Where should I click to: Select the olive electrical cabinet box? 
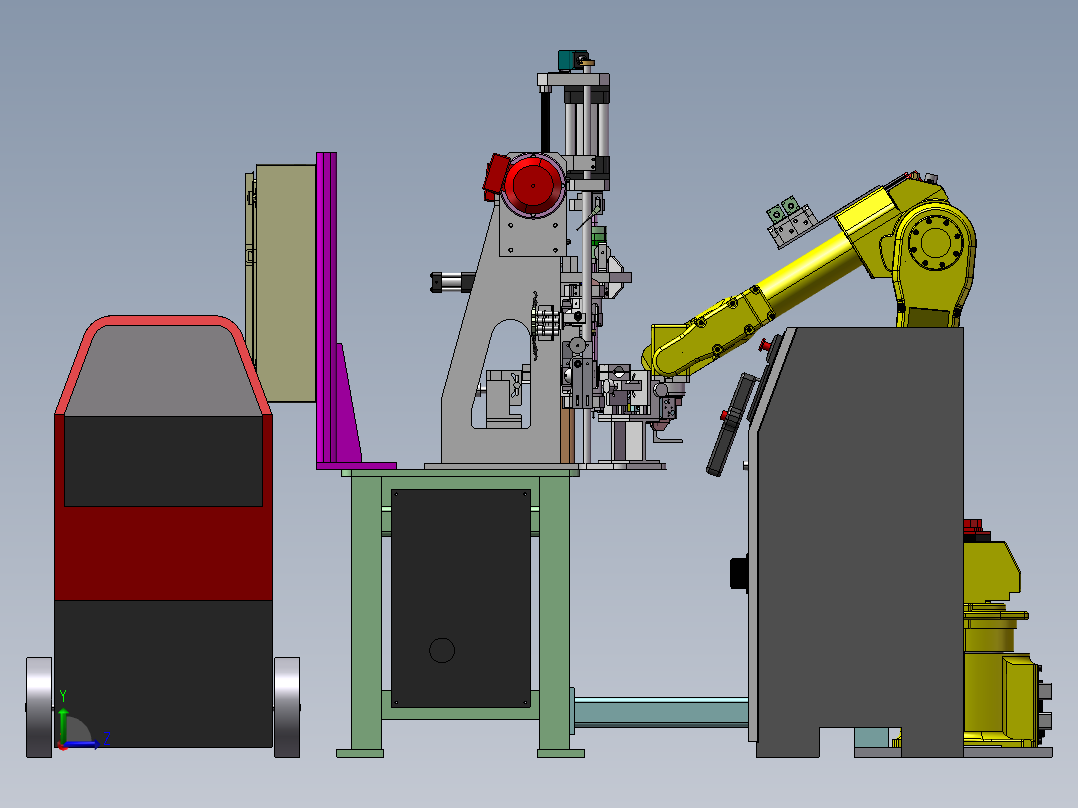pyautogui.click(x=285, y=283)
